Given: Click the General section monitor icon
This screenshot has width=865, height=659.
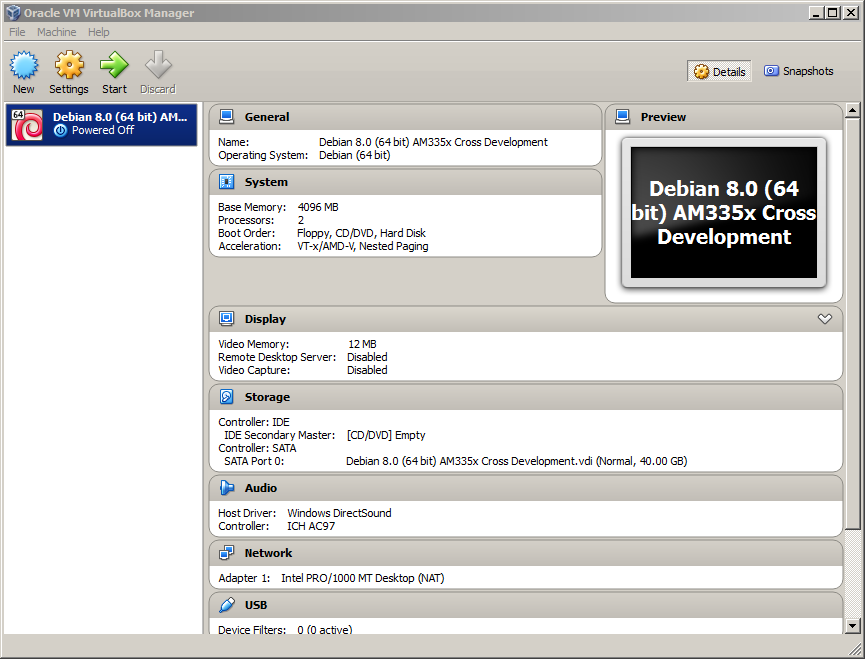Looking at the screenshot, I should tap(227, 116).
